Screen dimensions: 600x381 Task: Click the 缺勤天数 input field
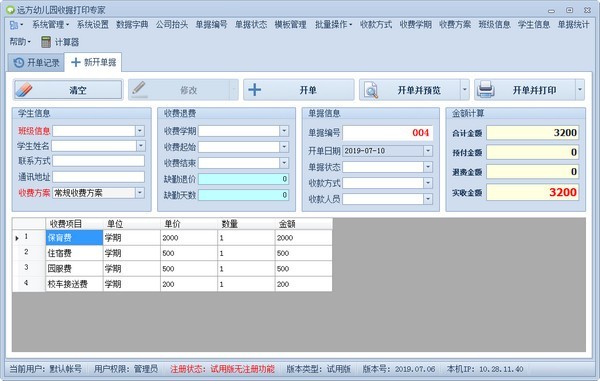pos(243,195)
